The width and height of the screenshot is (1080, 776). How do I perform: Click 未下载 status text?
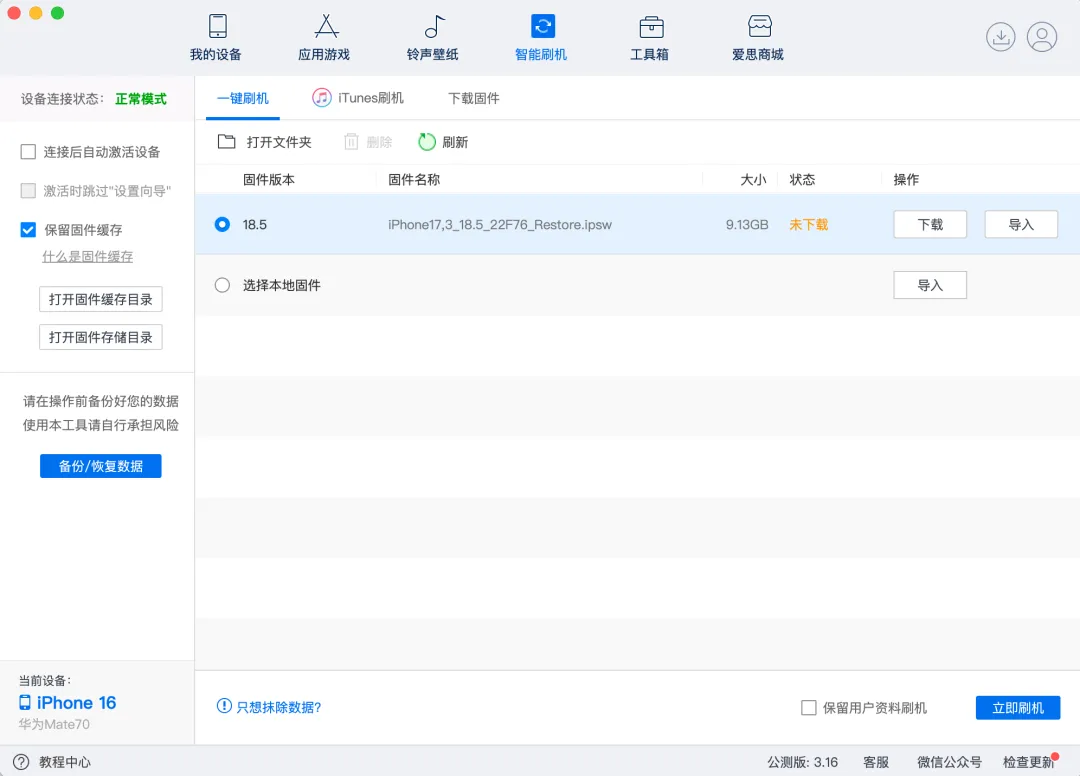point(809,224)
